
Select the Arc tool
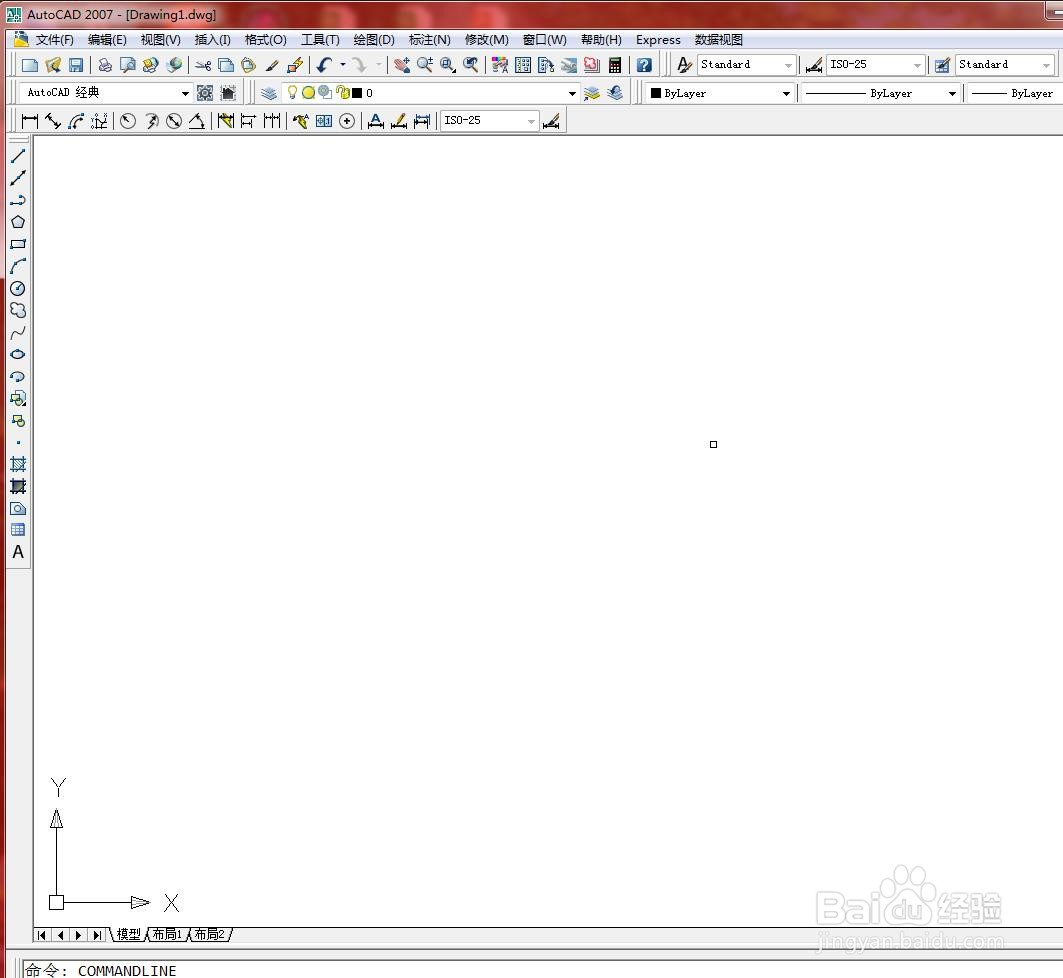tap(18, 266)
